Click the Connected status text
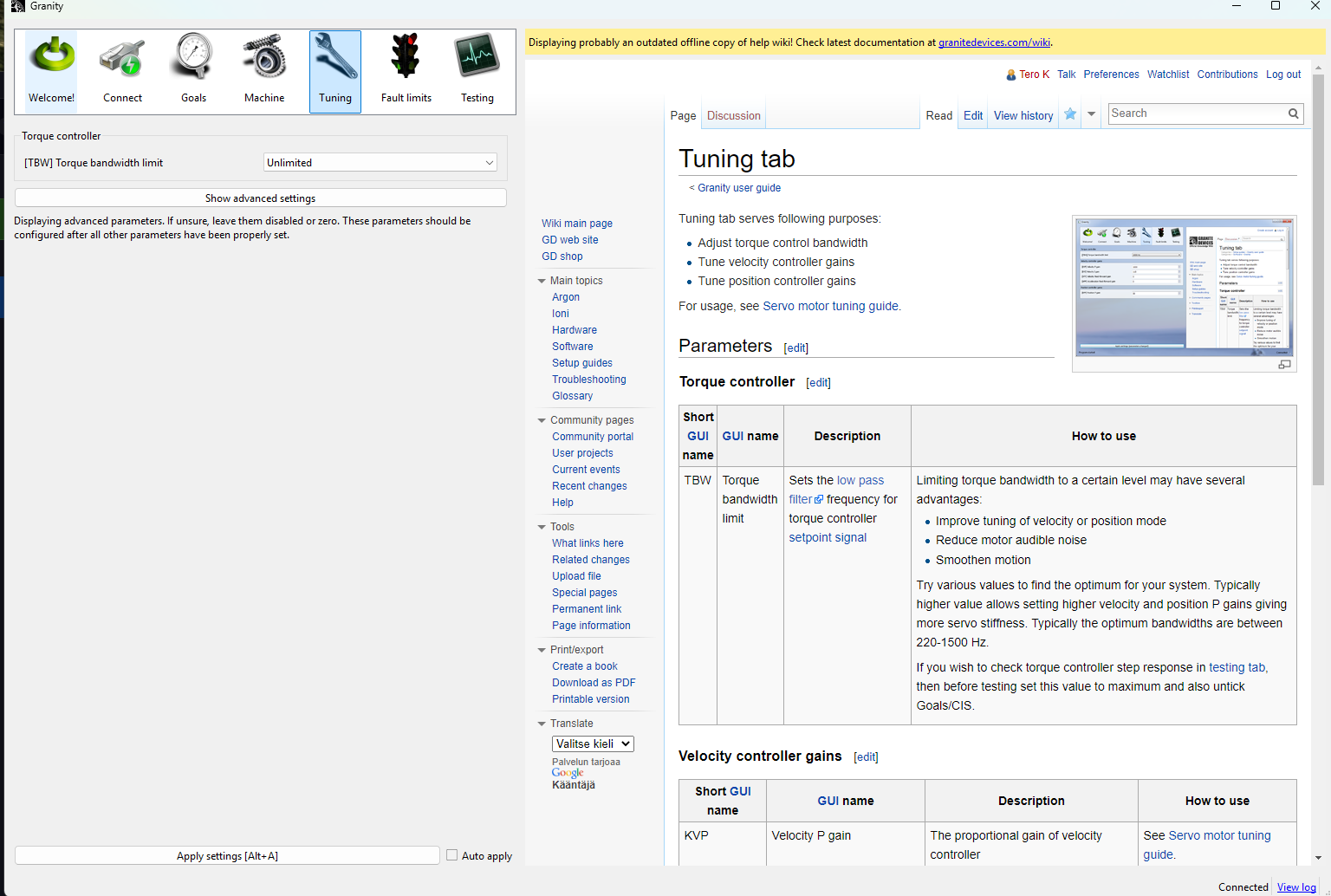1331x896 pixels. pyautogui.click(x=1243, y=887)
